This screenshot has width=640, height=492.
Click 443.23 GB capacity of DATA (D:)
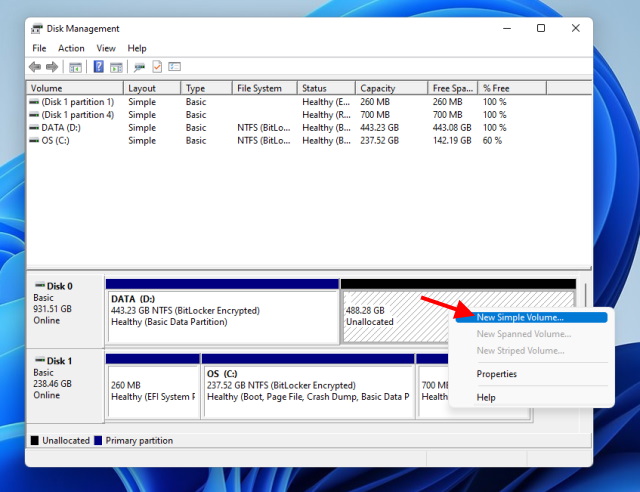379,128
